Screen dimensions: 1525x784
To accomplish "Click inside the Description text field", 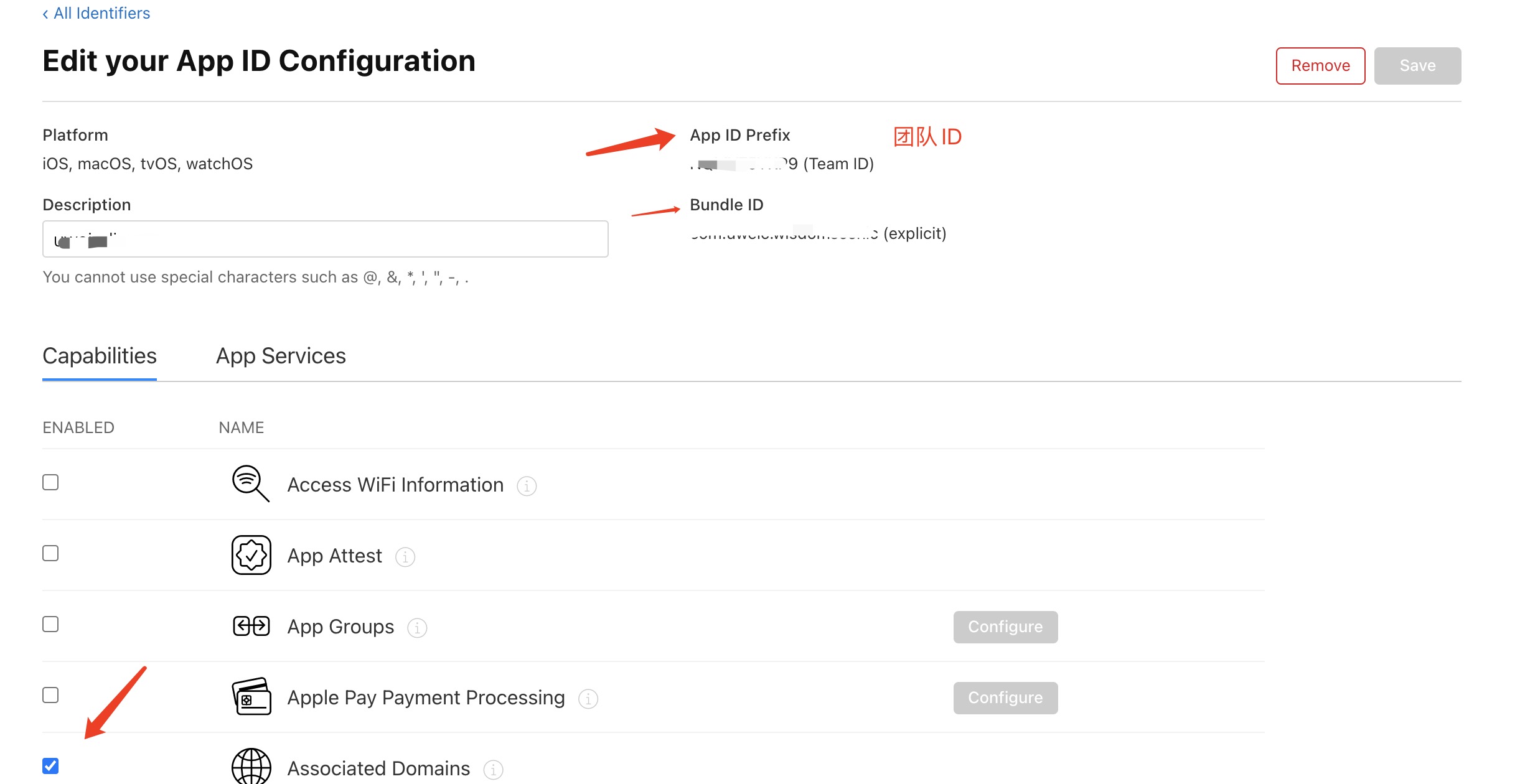I will (x=324, y=239).
